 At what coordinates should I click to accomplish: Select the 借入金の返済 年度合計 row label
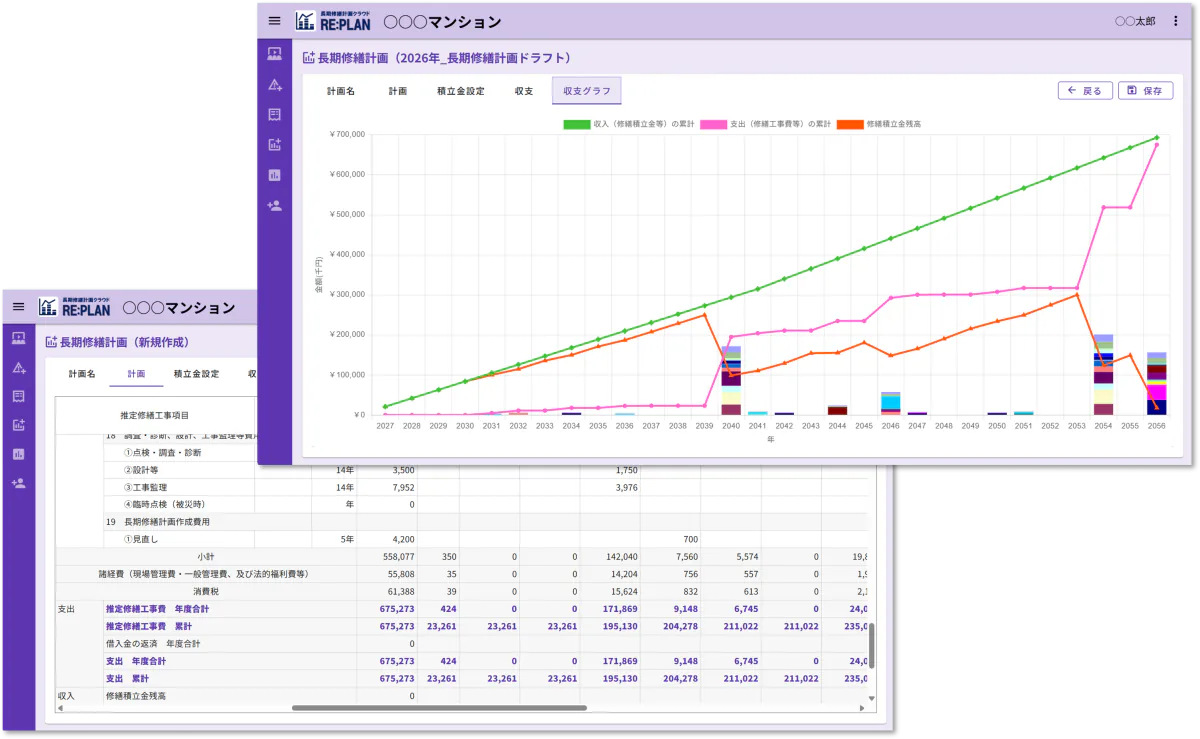point(153,643)
